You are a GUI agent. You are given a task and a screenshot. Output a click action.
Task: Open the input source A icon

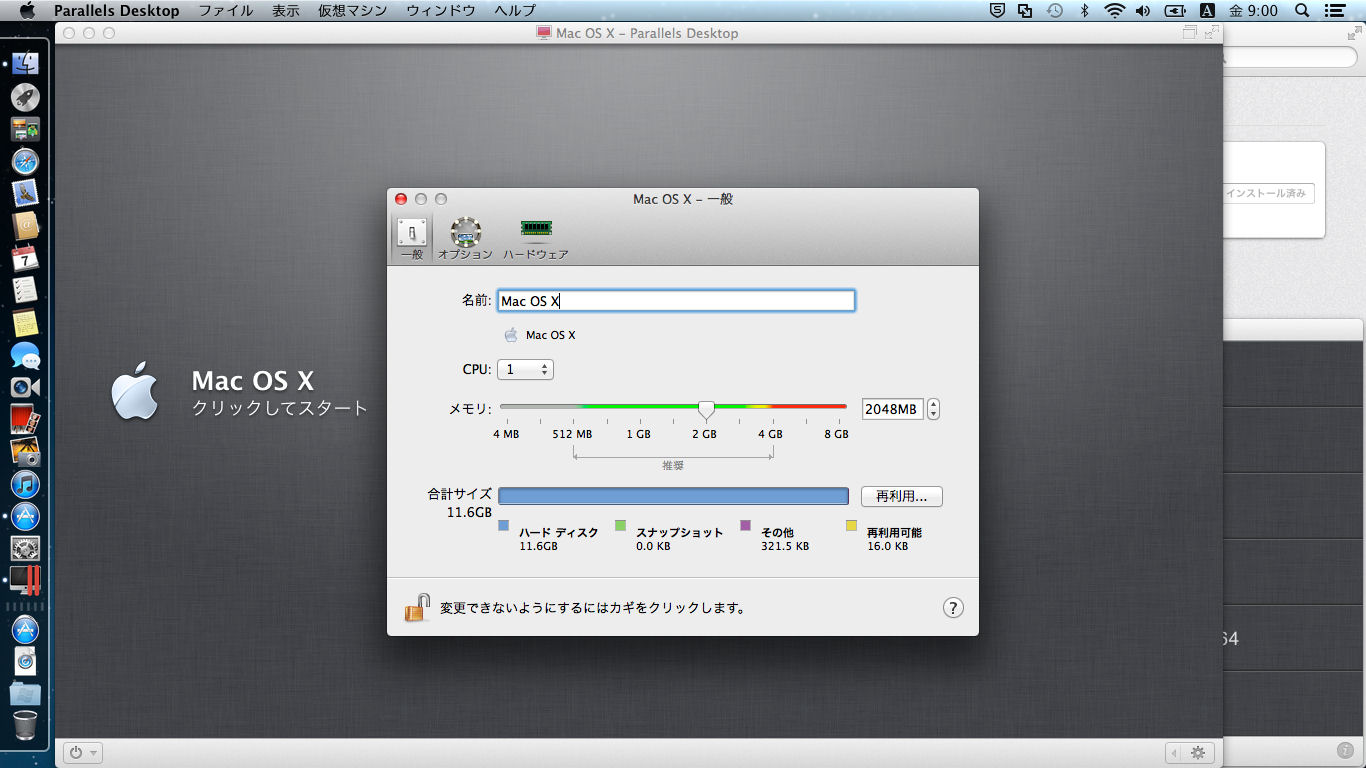(1207, 11)
